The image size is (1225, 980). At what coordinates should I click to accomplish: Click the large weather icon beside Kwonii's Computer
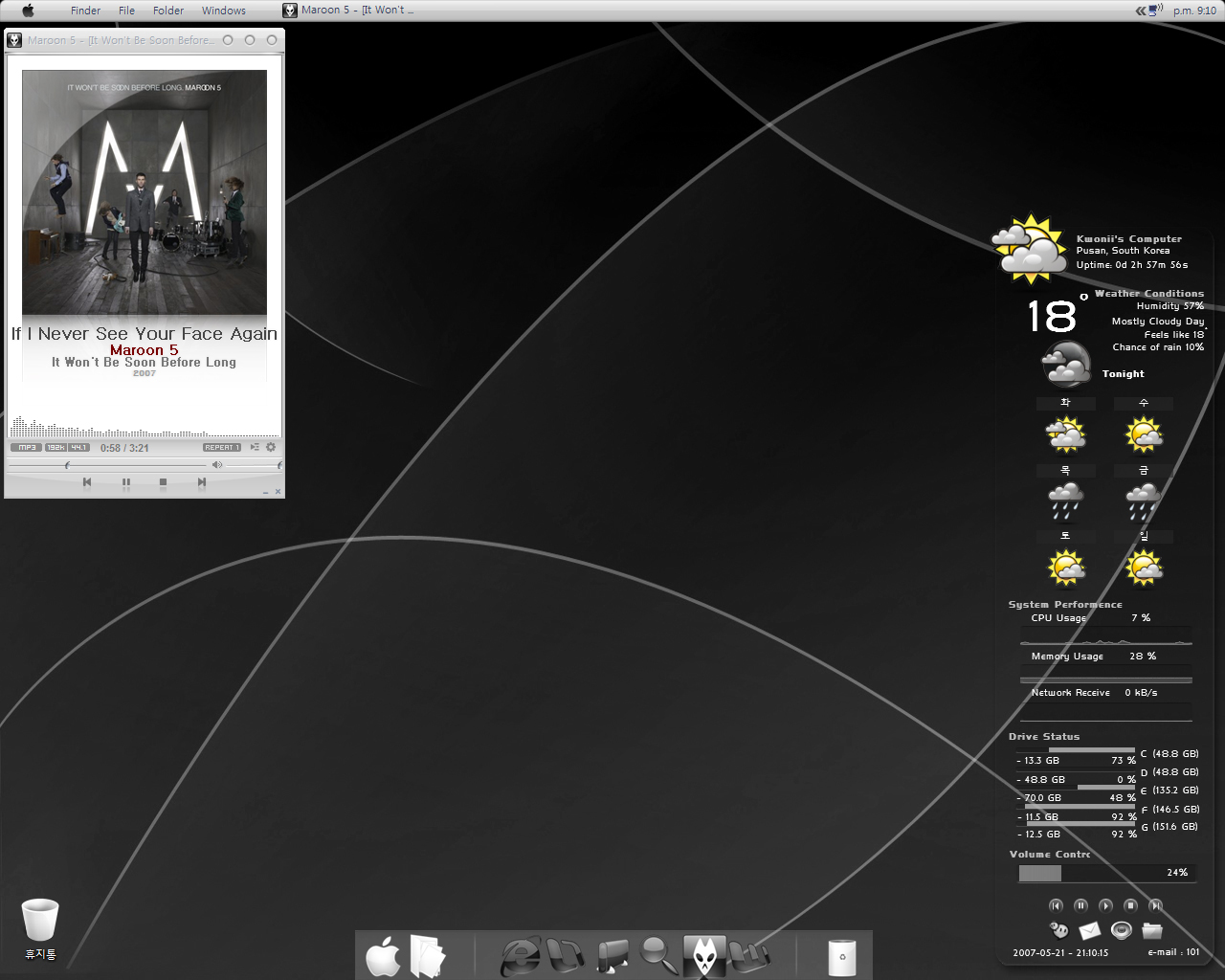[1030, 249]
